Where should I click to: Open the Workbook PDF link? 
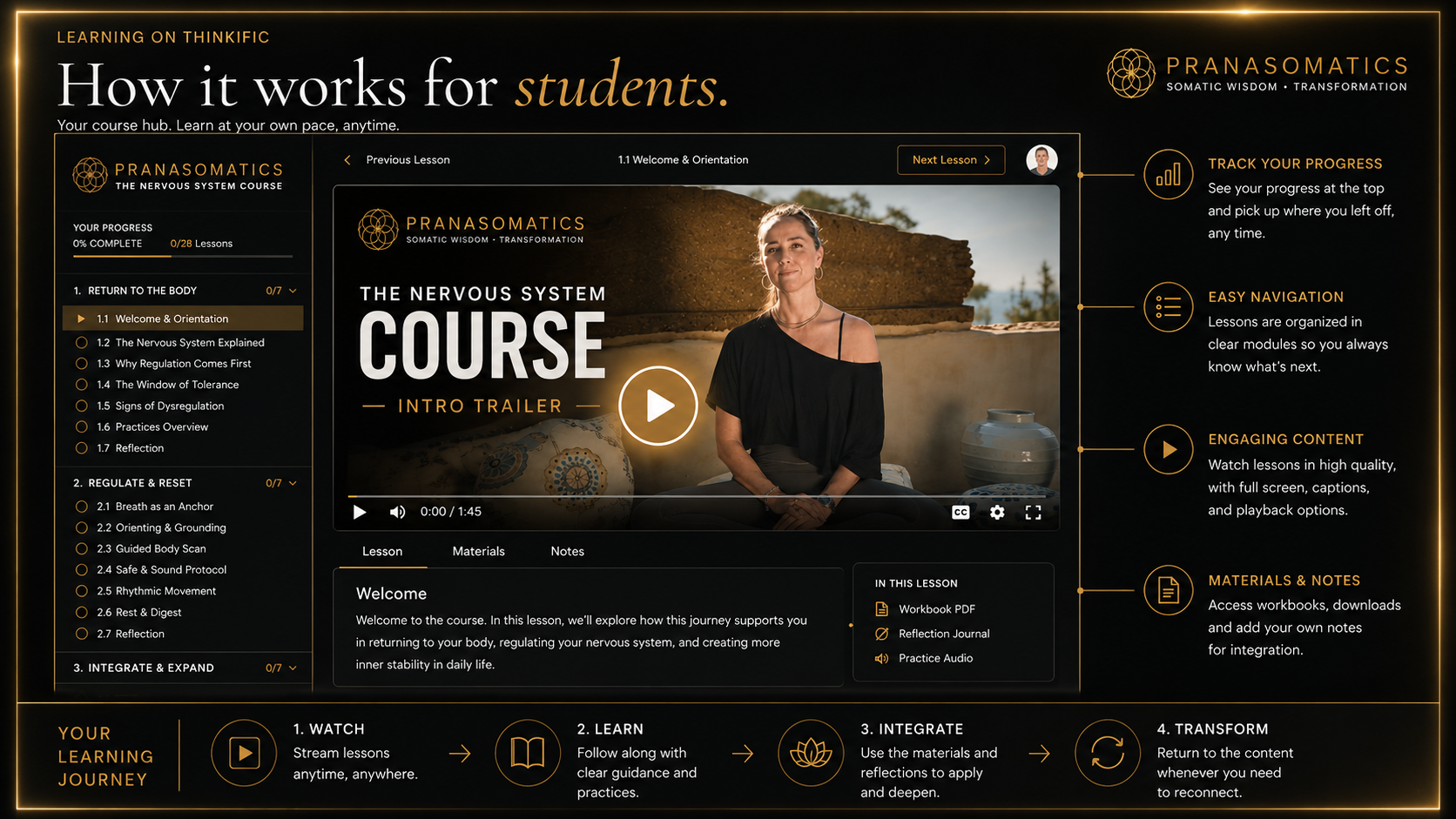937,609
